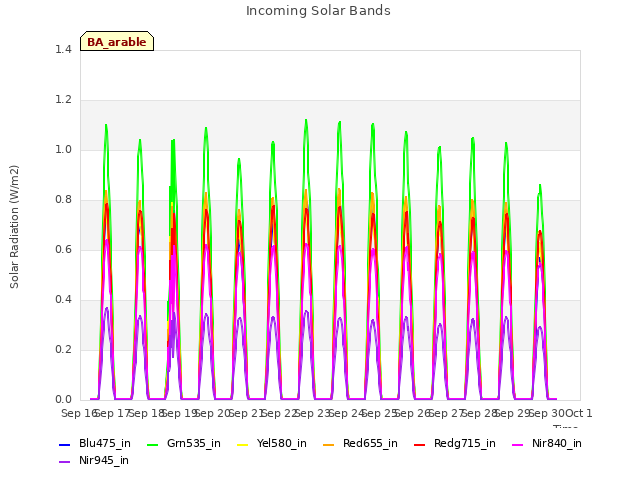Click the 1.4 y-axis tick label
640x480 pixels.
point(63,49)
